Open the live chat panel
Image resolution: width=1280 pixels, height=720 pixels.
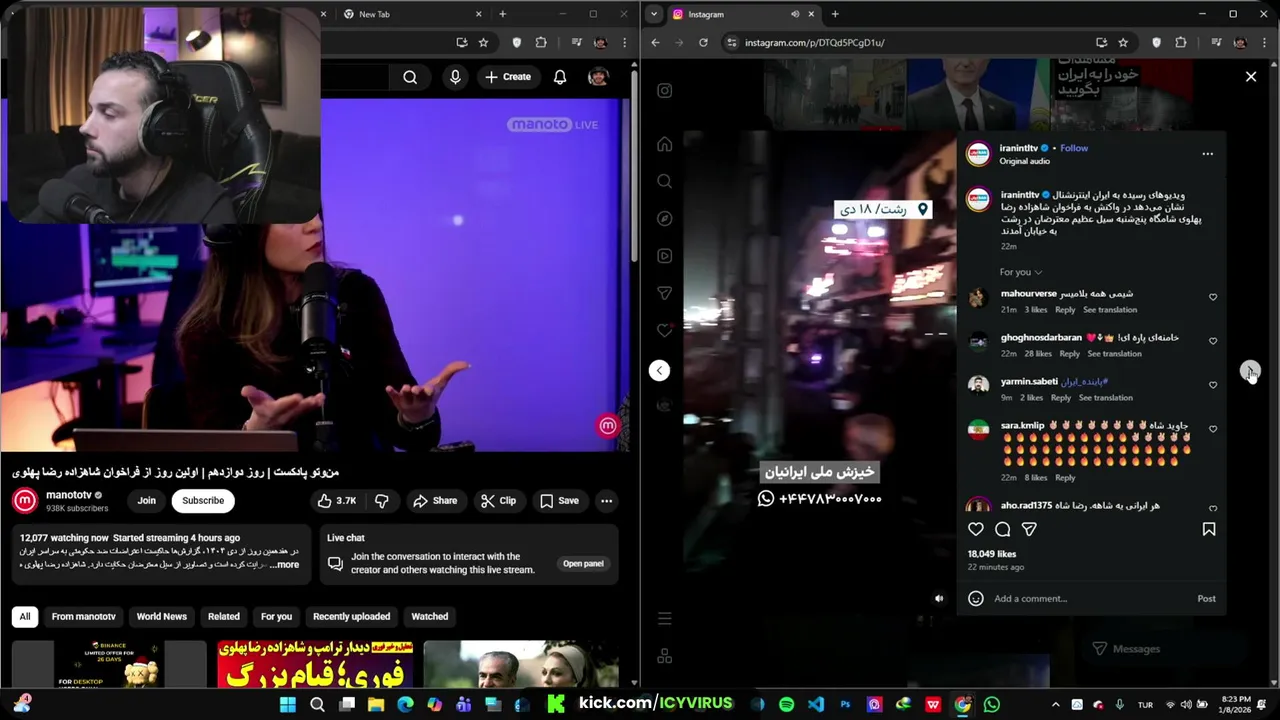tap(583, 564)
